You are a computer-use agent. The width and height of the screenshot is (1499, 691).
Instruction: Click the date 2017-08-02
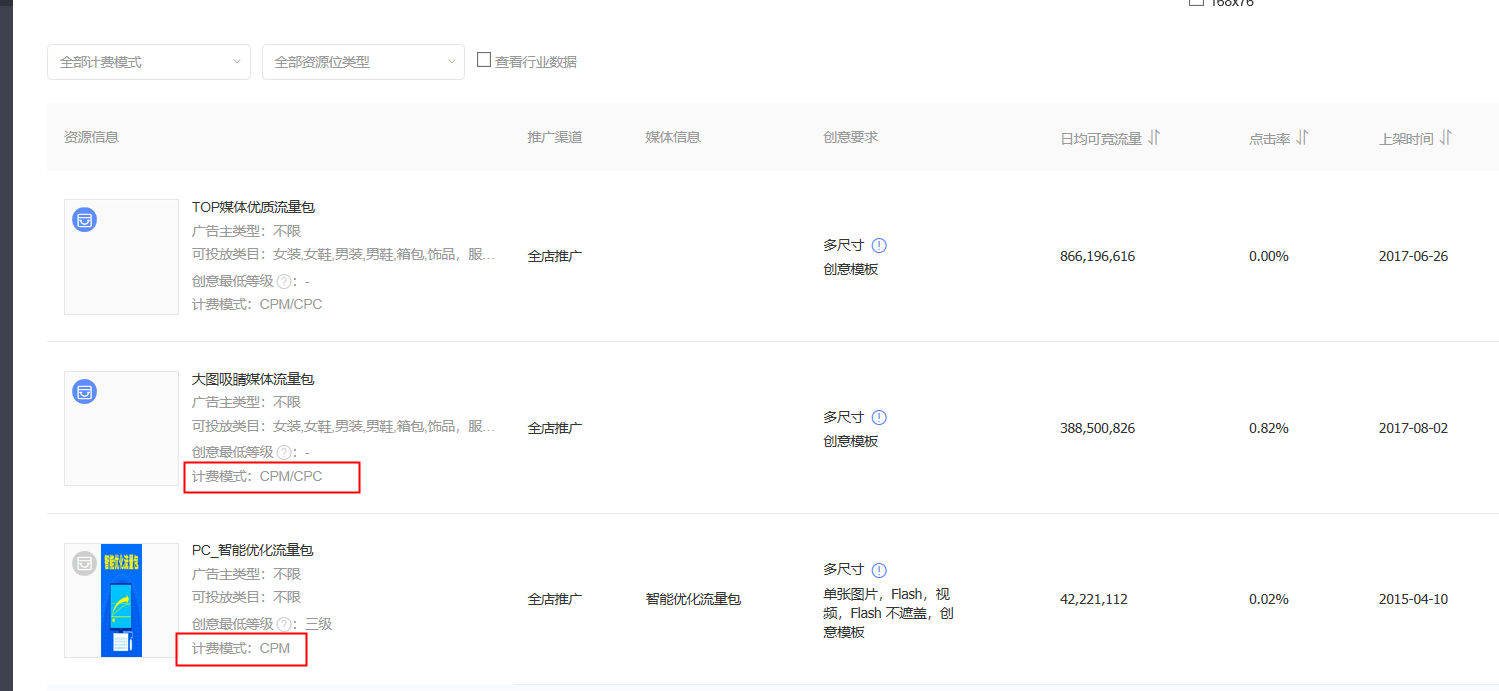(1413, 428)
